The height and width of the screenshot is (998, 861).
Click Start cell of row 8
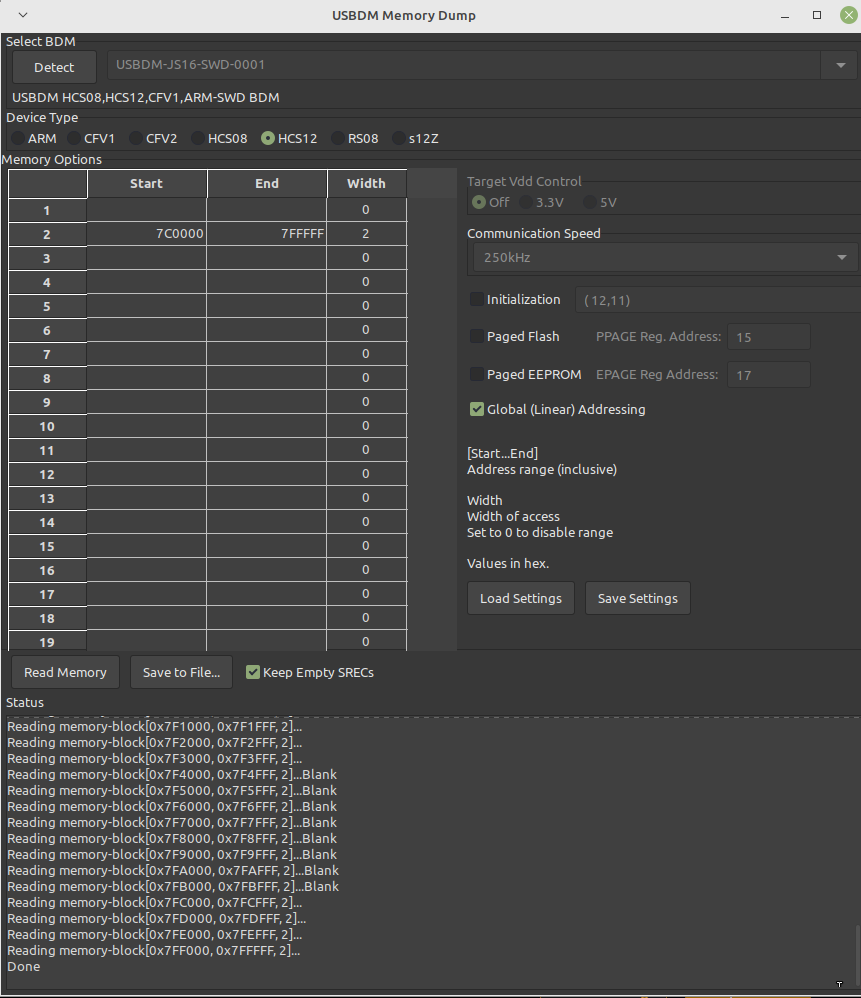click(146, 377)
